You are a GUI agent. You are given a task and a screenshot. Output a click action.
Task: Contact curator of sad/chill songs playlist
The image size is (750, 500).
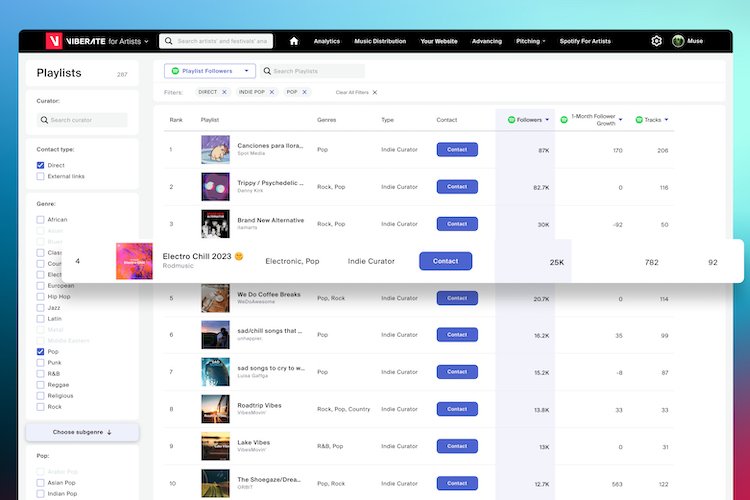(457, 334)
